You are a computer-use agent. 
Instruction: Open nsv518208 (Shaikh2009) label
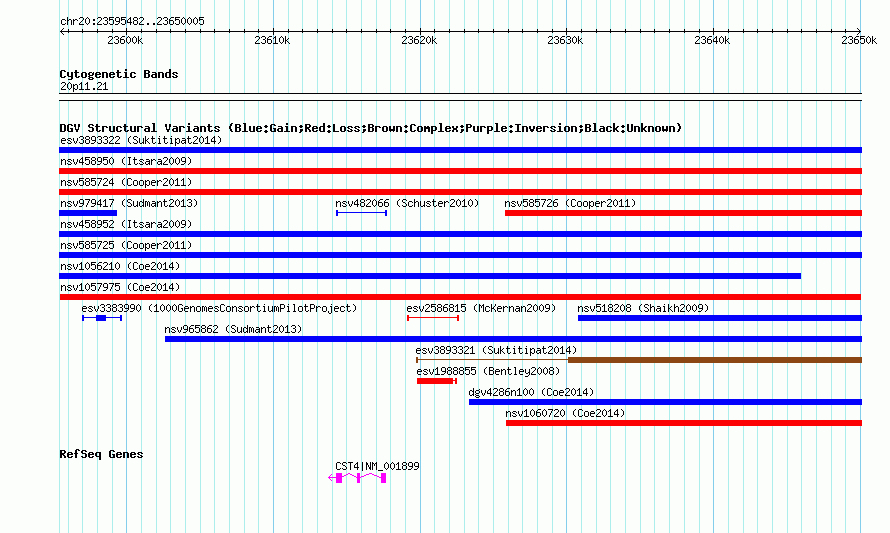coord(643,308)
